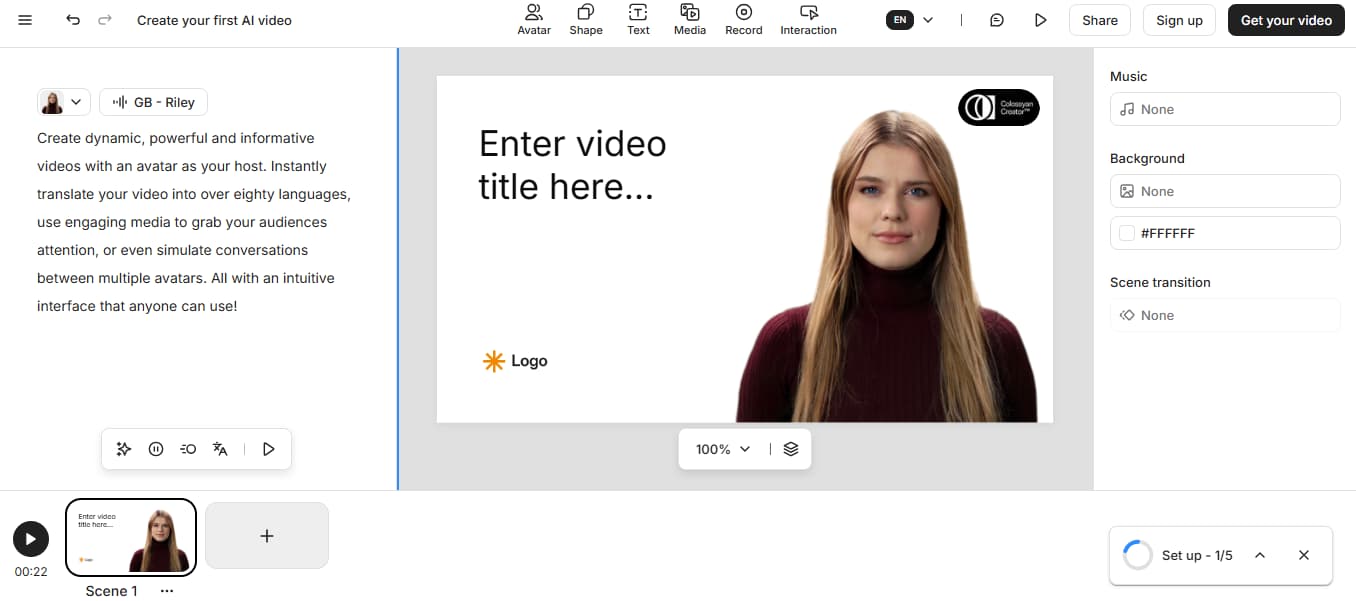Viewport: 1356px width, 601px height.
Task: Click the Get your video button
Action: click(x=1285, y=19)
